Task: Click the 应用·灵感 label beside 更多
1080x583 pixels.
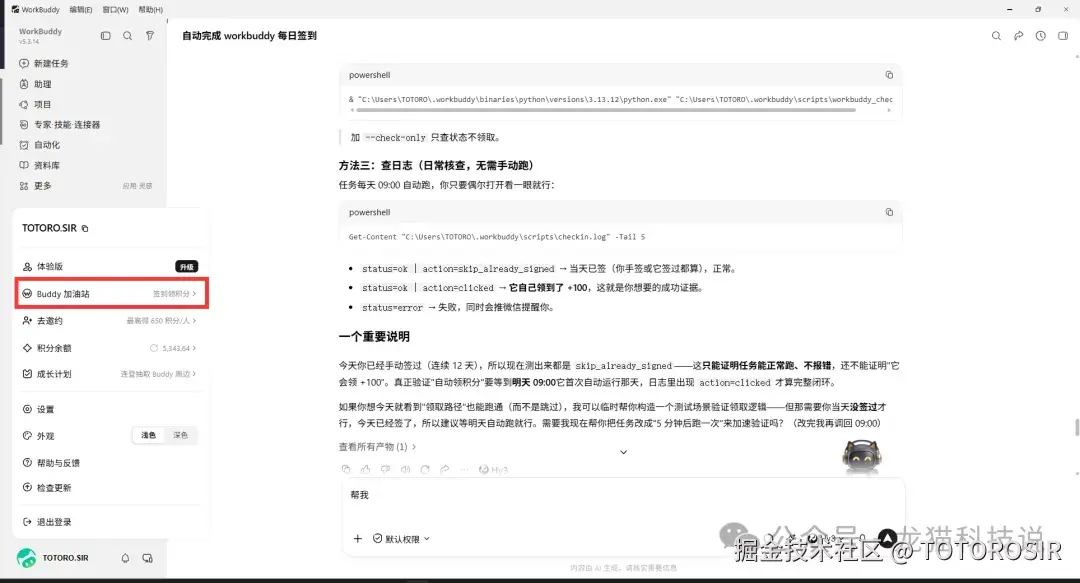Action: pyautogui.click(x=137, y=186)
